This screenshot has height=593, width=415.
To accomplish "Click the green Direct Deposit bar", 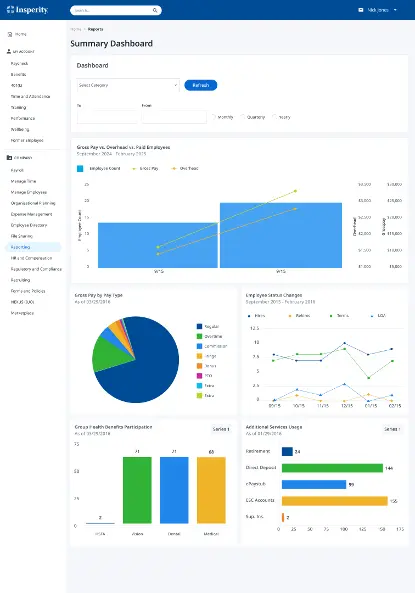I will (x=332, y=468).
